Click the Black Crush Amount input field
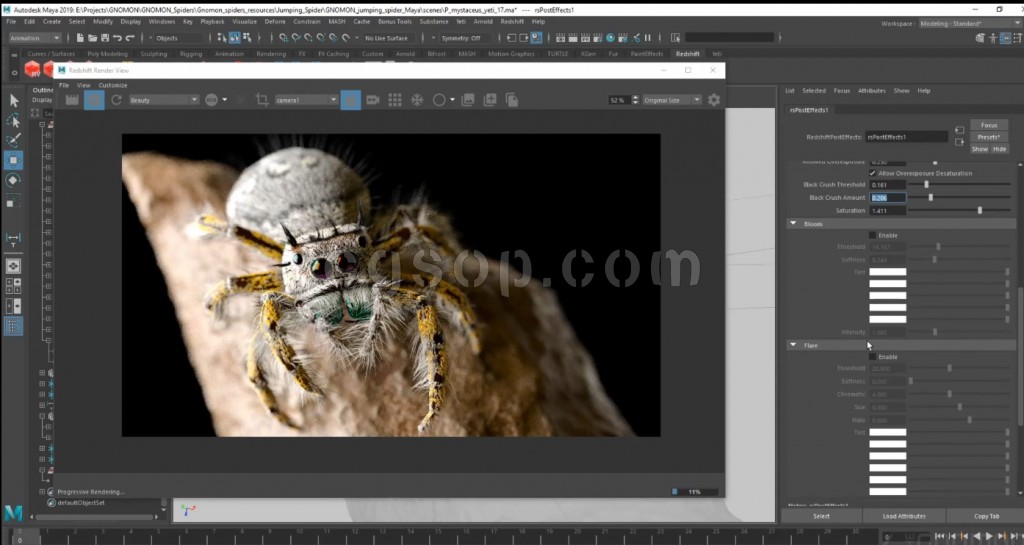1024x545 pixels. pyautogui.click(x=888, y=197)
